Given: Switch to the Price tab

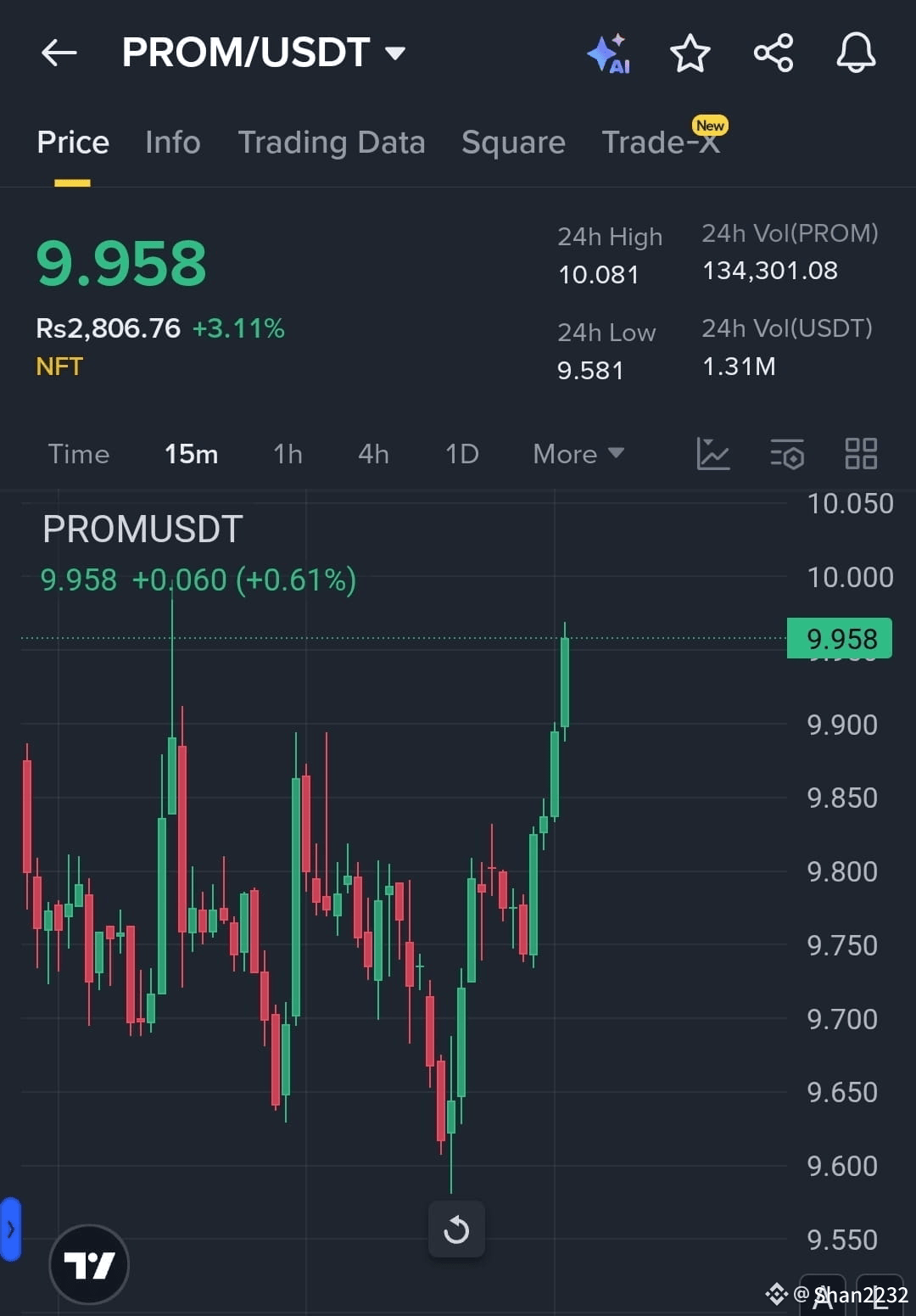Looking at the screenshot, I should (73, 143).
